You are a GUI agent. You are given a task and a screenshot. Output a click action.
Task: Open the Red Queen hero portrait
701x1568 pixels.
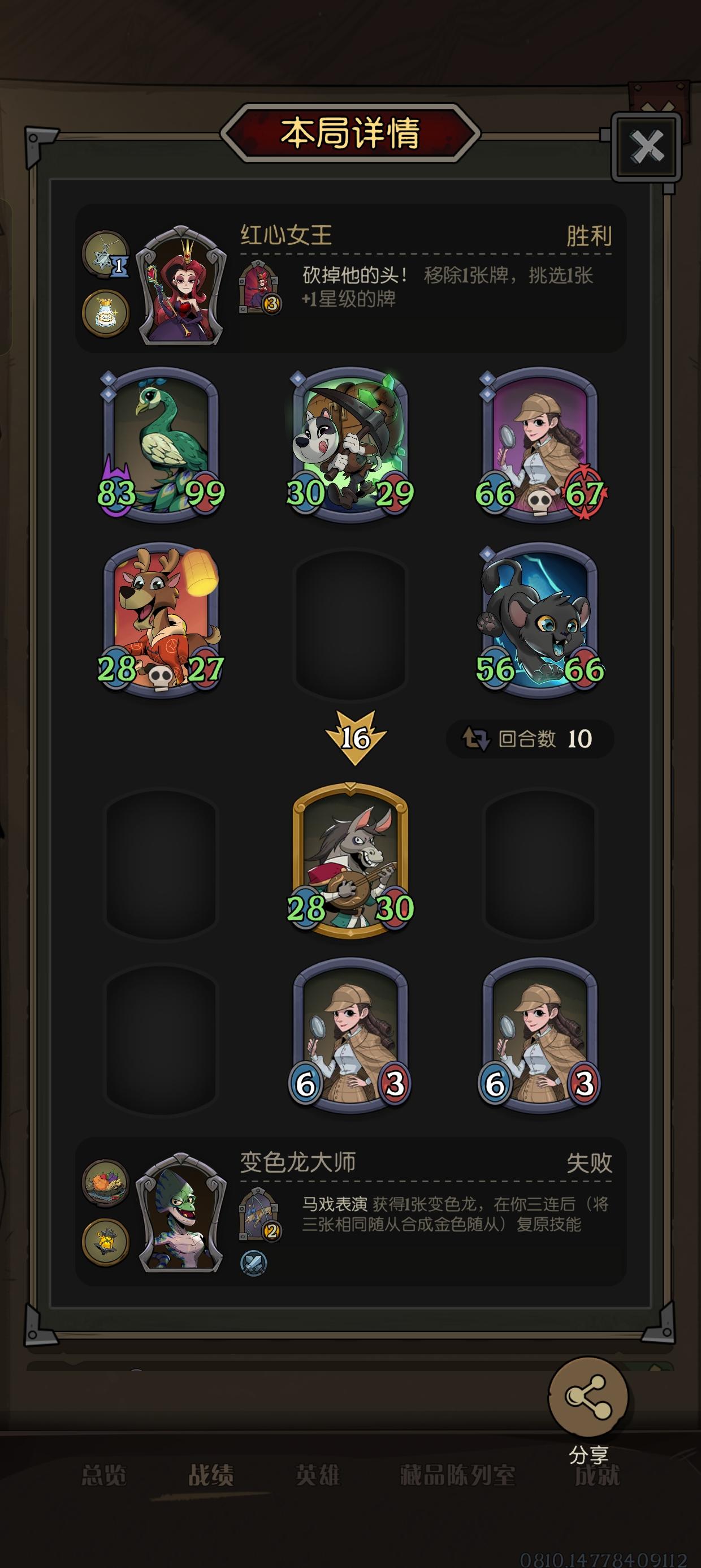(x=181, y=286)
